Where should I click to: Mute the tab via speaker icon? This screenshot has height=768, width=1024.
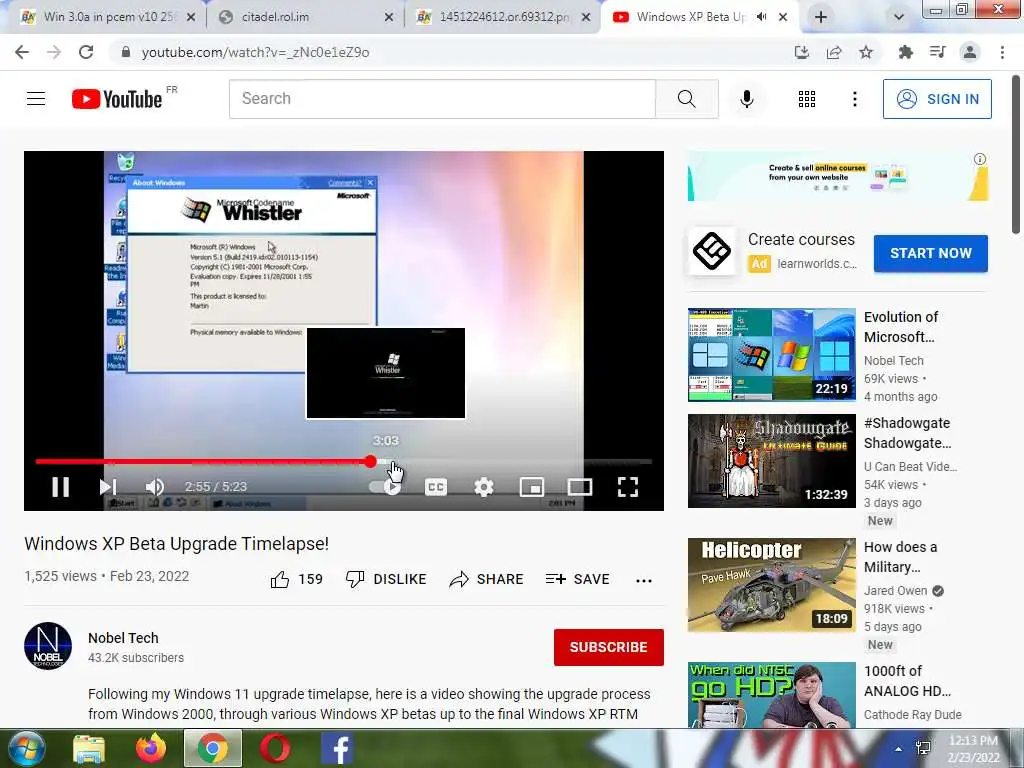point(761,17)
